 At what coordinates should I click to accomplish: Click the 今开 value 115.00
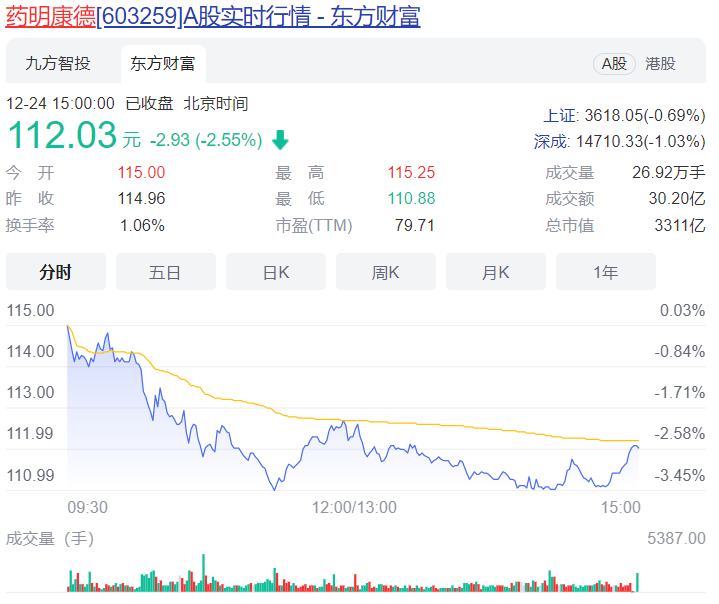tap(141, 172)
